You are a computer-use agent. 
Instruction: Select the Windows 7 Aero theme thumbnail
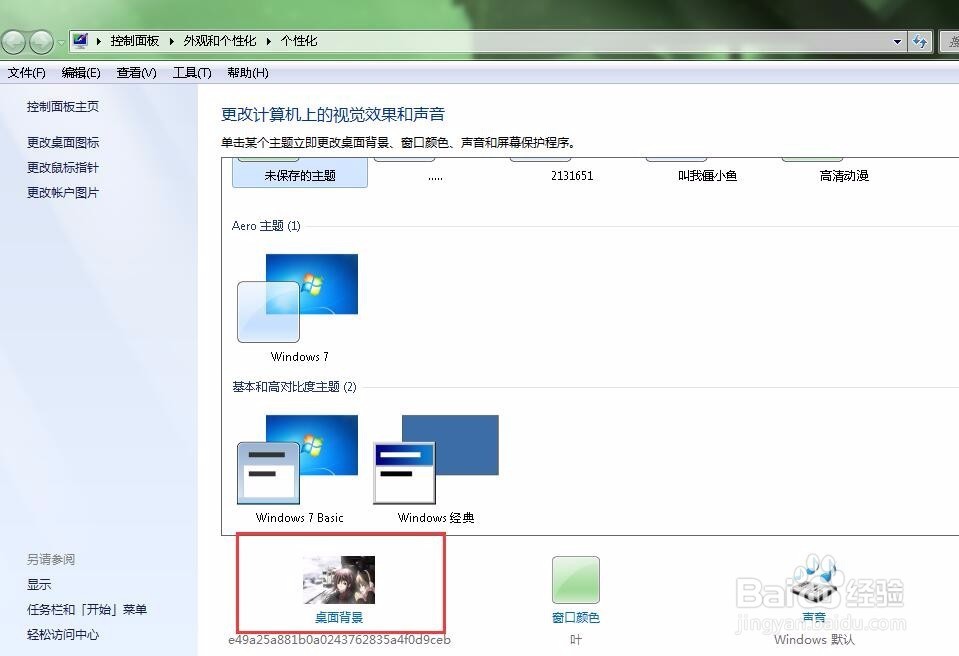[x=298, y=298]
